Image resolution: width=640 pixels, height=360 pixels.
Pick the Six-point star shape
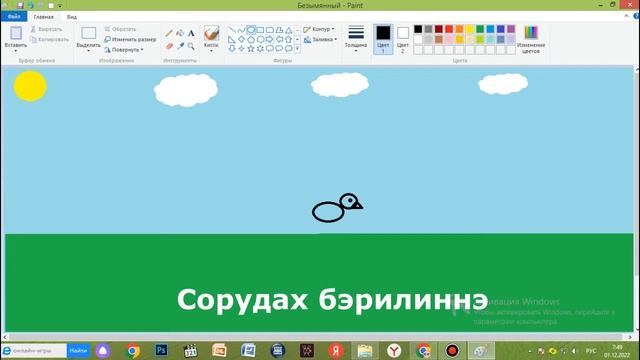coord(260,49)
